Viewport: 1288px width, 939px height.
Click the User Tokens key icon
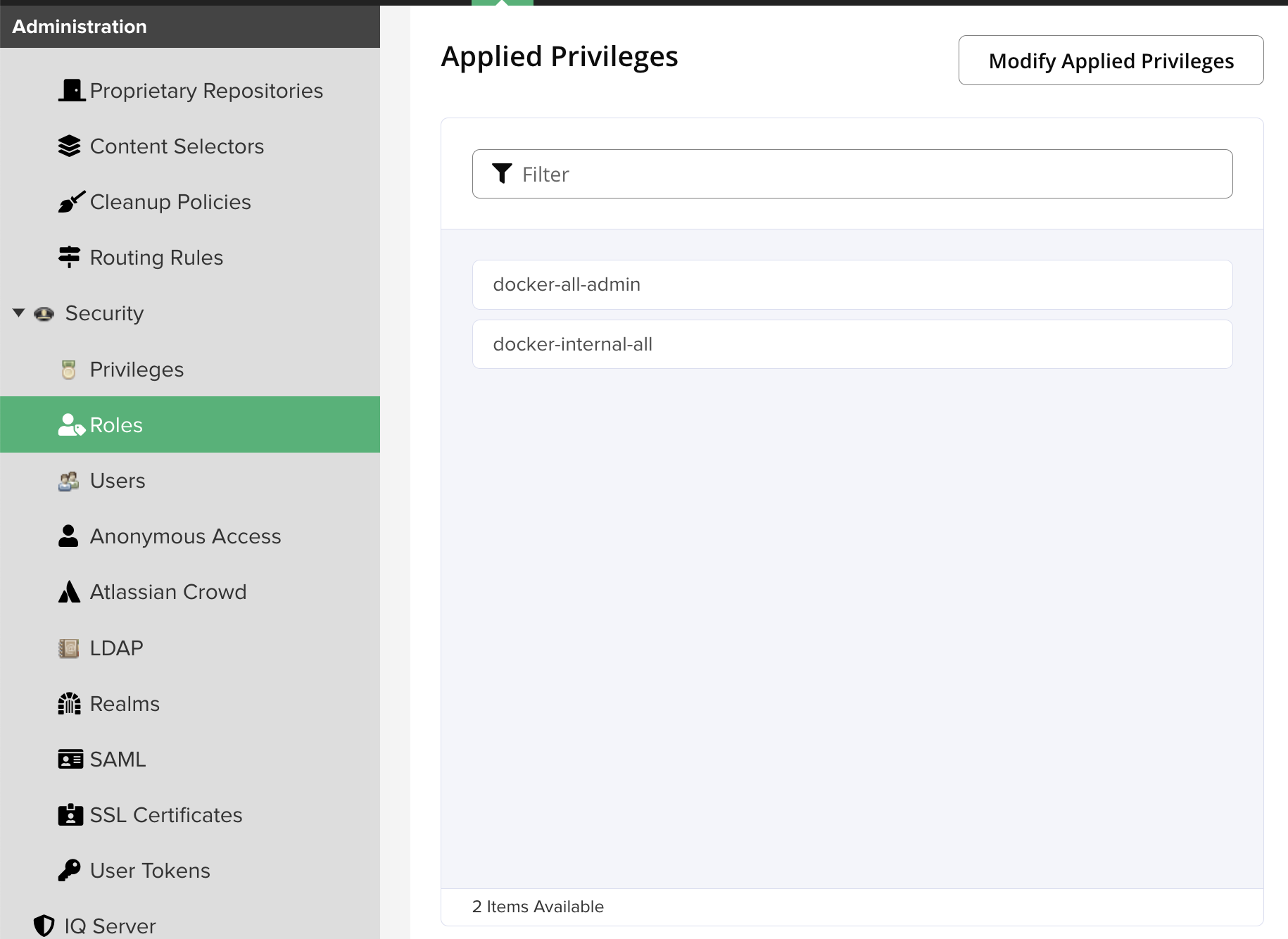point(69,870)
